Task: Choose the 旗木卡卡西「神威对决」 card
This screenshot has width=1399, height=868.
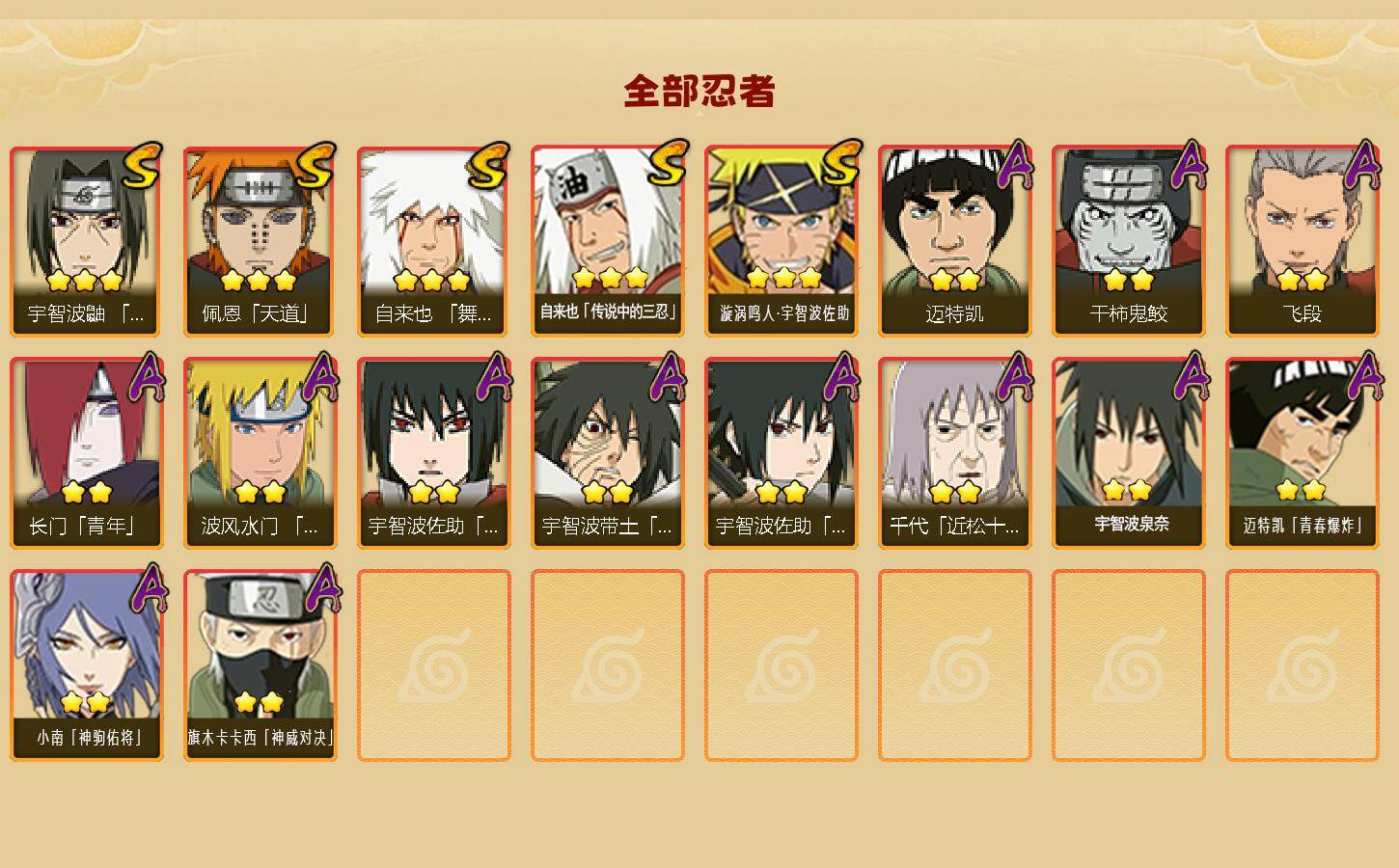Action: [260, 665]
